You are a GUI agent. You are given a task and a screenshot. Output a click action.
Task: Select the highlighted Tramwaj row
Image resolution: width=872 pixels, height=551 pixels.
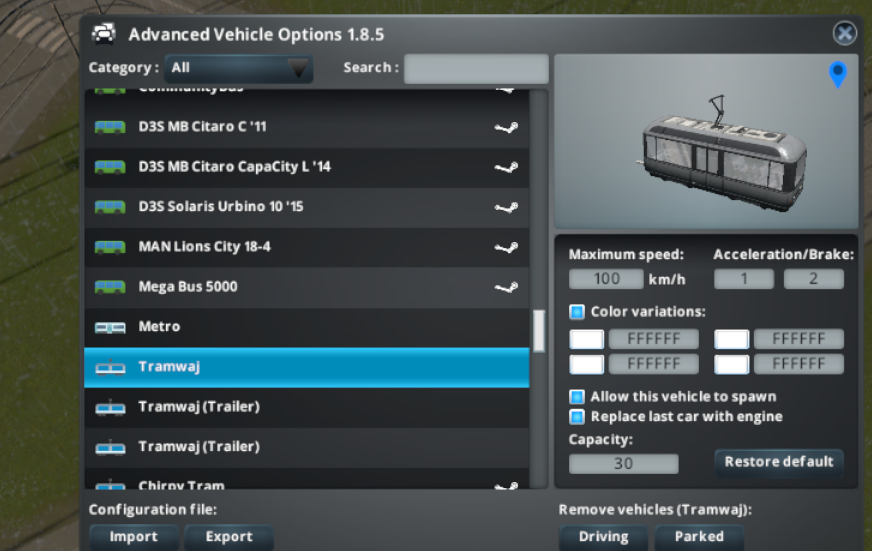[306, 368]
